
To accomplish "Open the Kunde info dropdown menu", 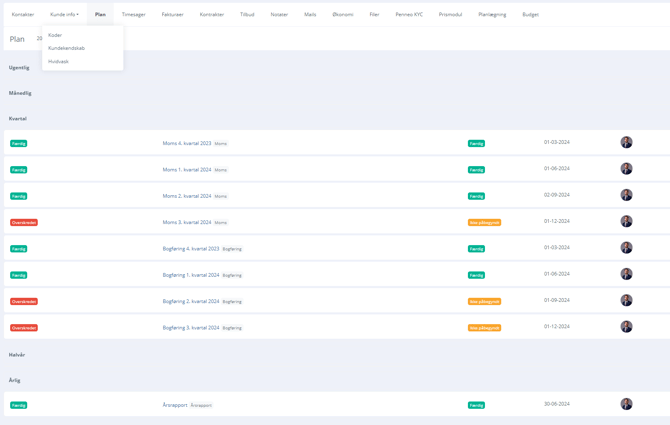I will tap(64, 14).
